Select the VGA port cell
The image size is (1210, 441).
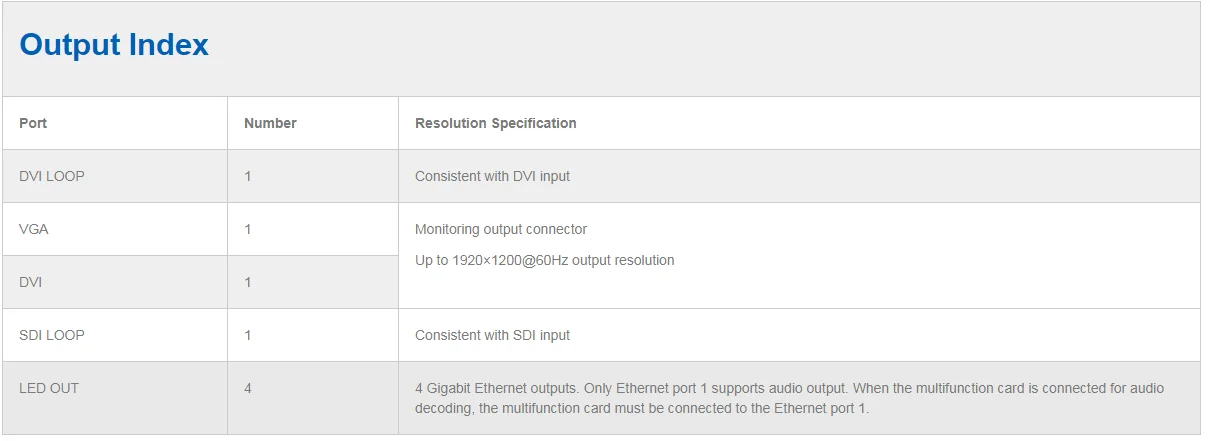pos(34,229)
